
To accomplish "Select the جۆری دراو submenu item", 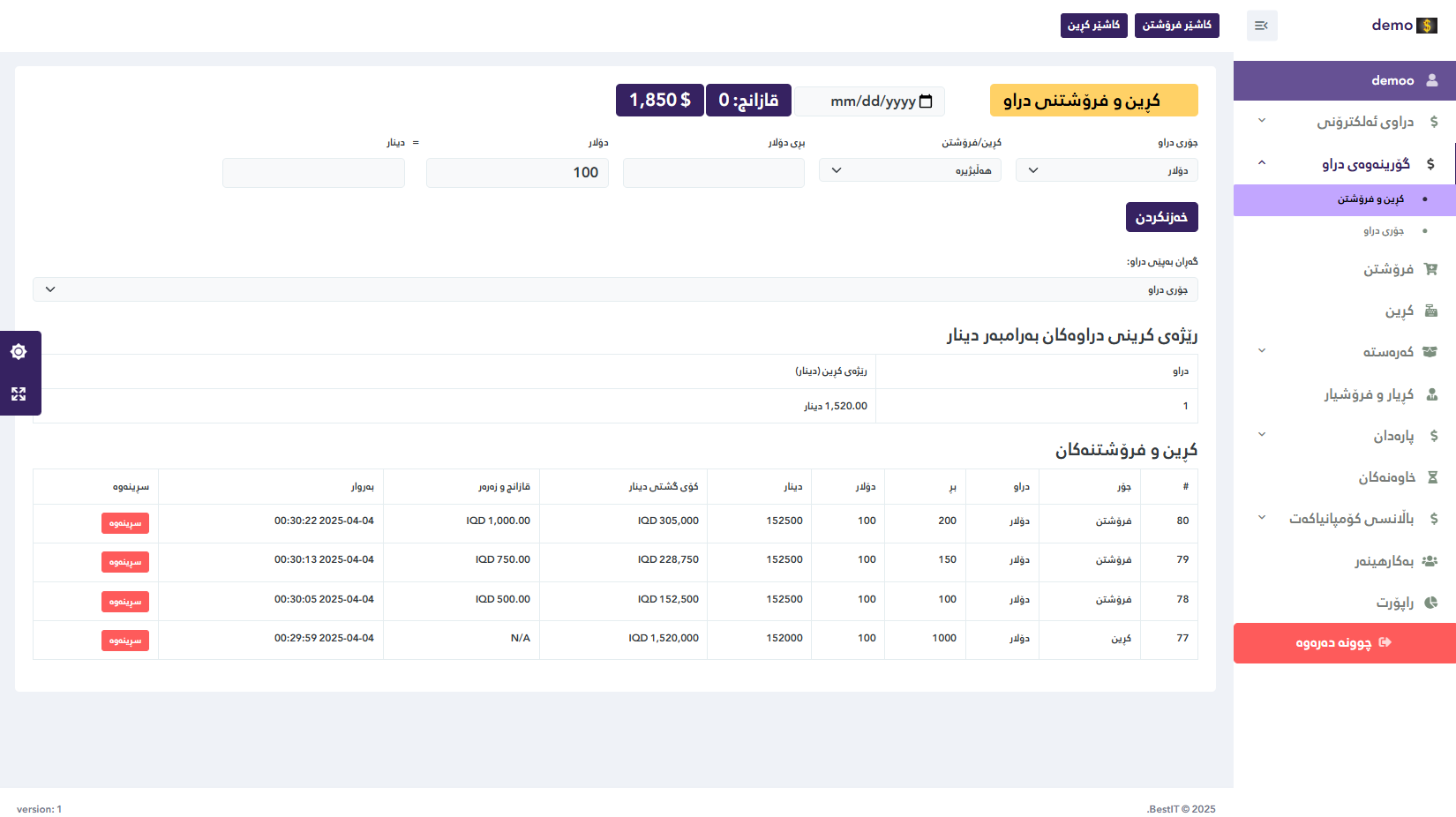I will point(1383,231).
